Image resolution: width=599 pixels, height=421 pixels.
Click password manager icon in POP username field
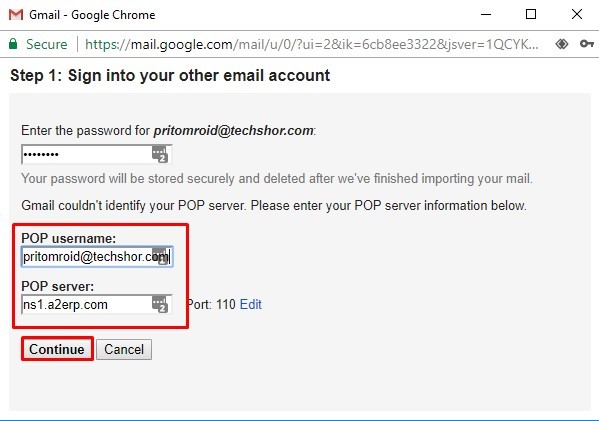tap(160, 256)
